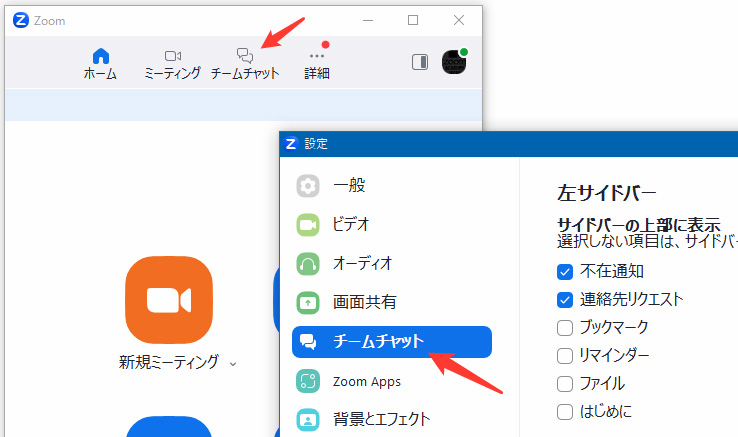Check the はじめに checkbox

[565, 411]
